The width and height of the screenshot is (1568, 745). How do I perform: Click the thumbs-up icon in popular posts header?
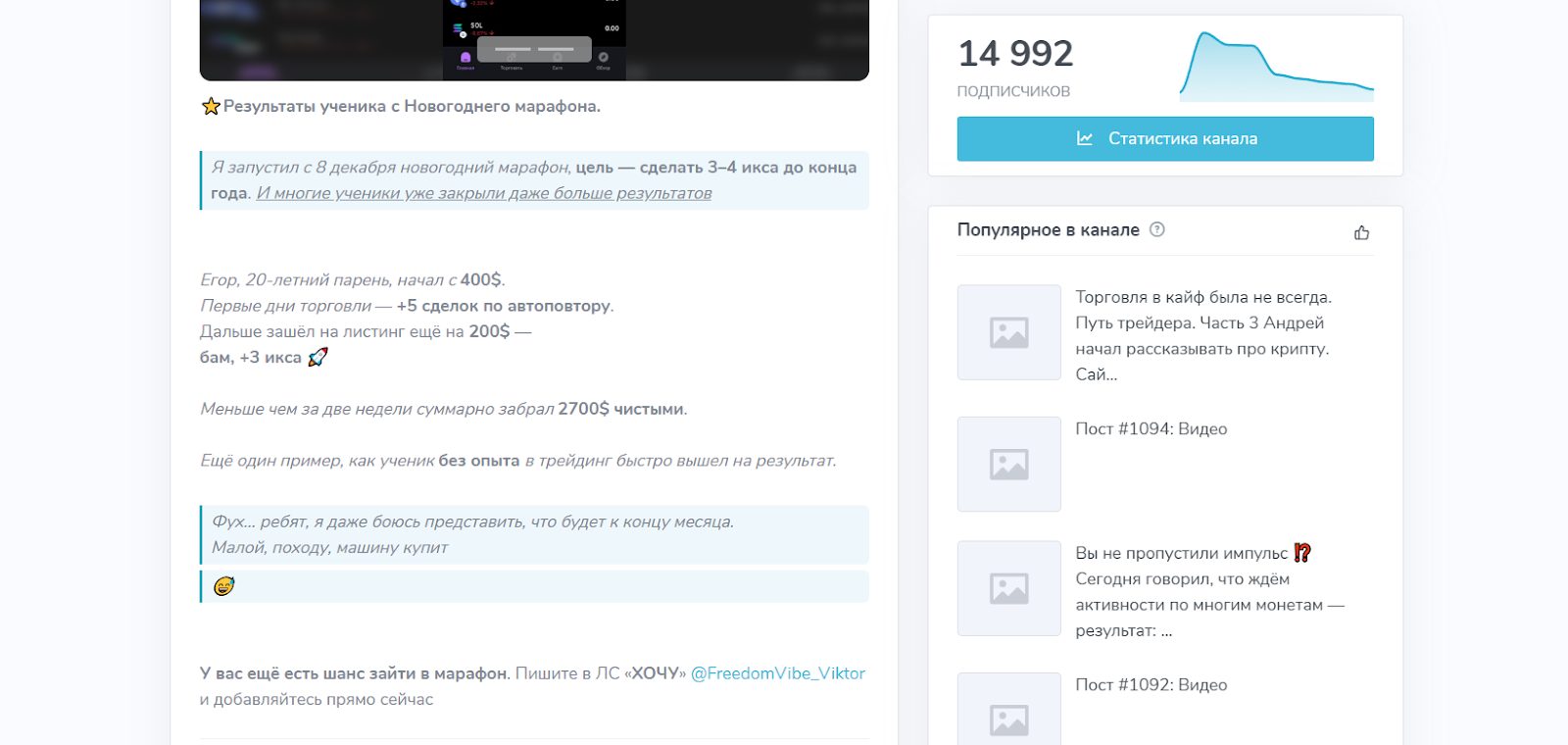point(1361,232)
